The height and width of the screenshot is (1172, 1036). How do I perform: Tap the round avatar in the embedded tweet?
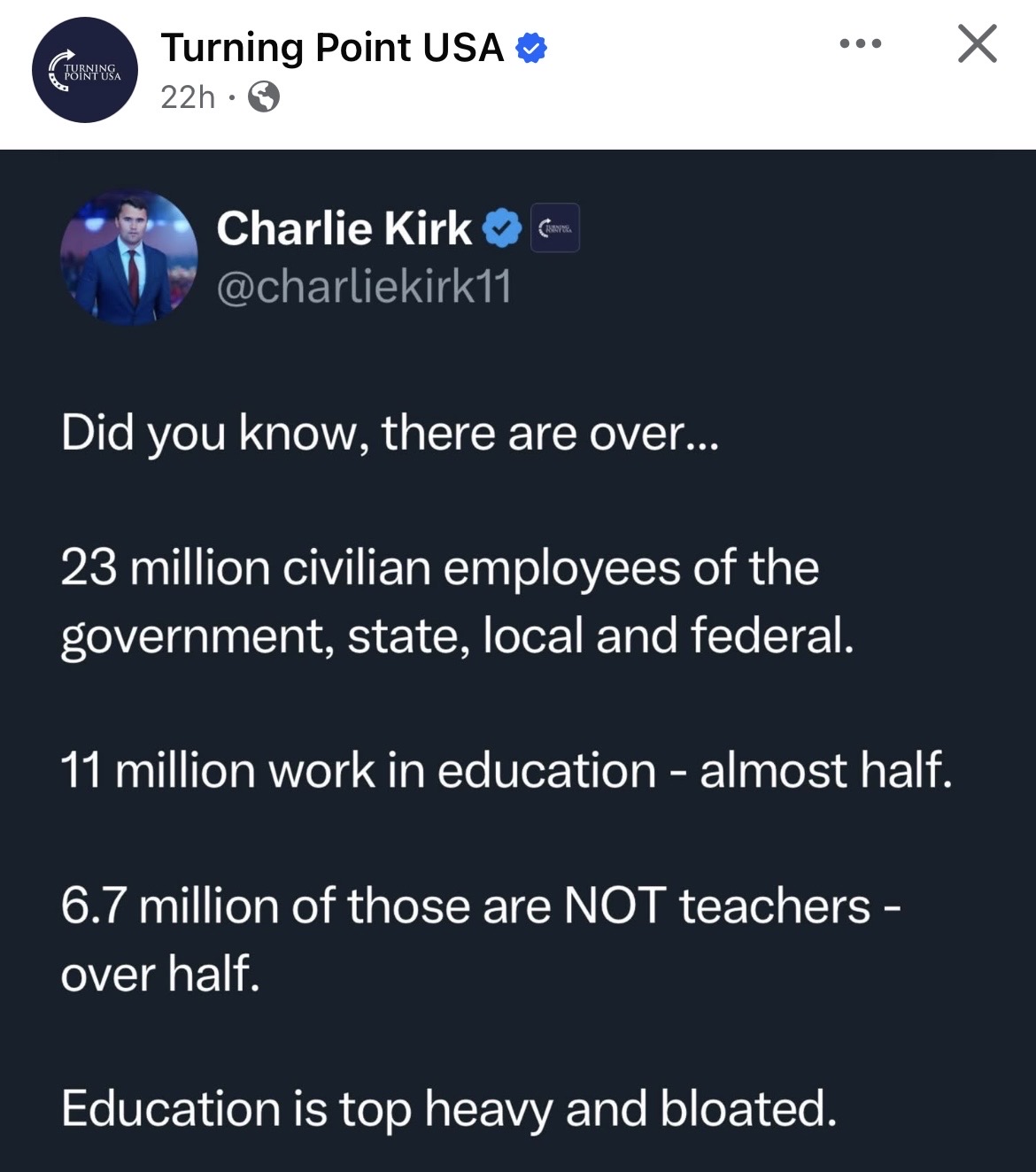[129, 258]
